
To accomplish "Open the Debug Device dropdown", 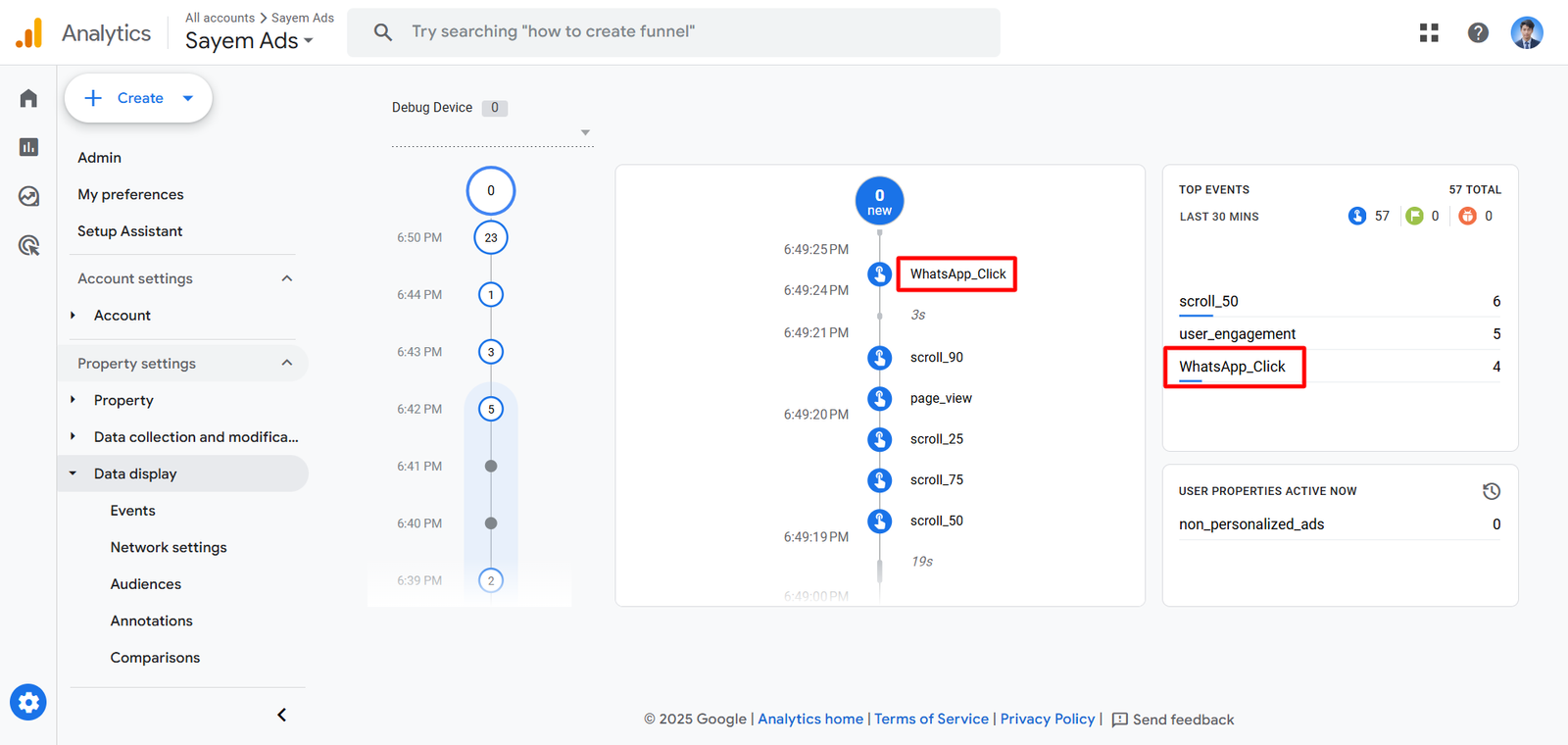I will pyautogui.click(x=585, y=132).
